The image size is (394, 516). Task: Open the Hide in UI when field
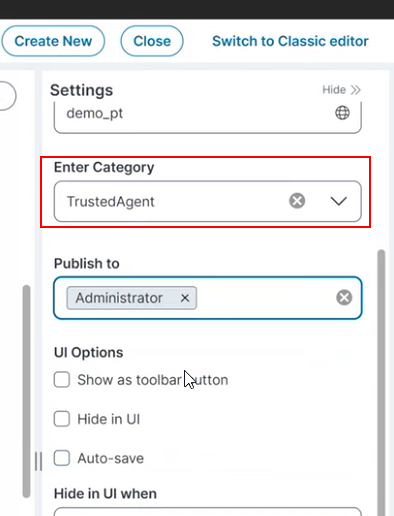(x=208, y=512)
